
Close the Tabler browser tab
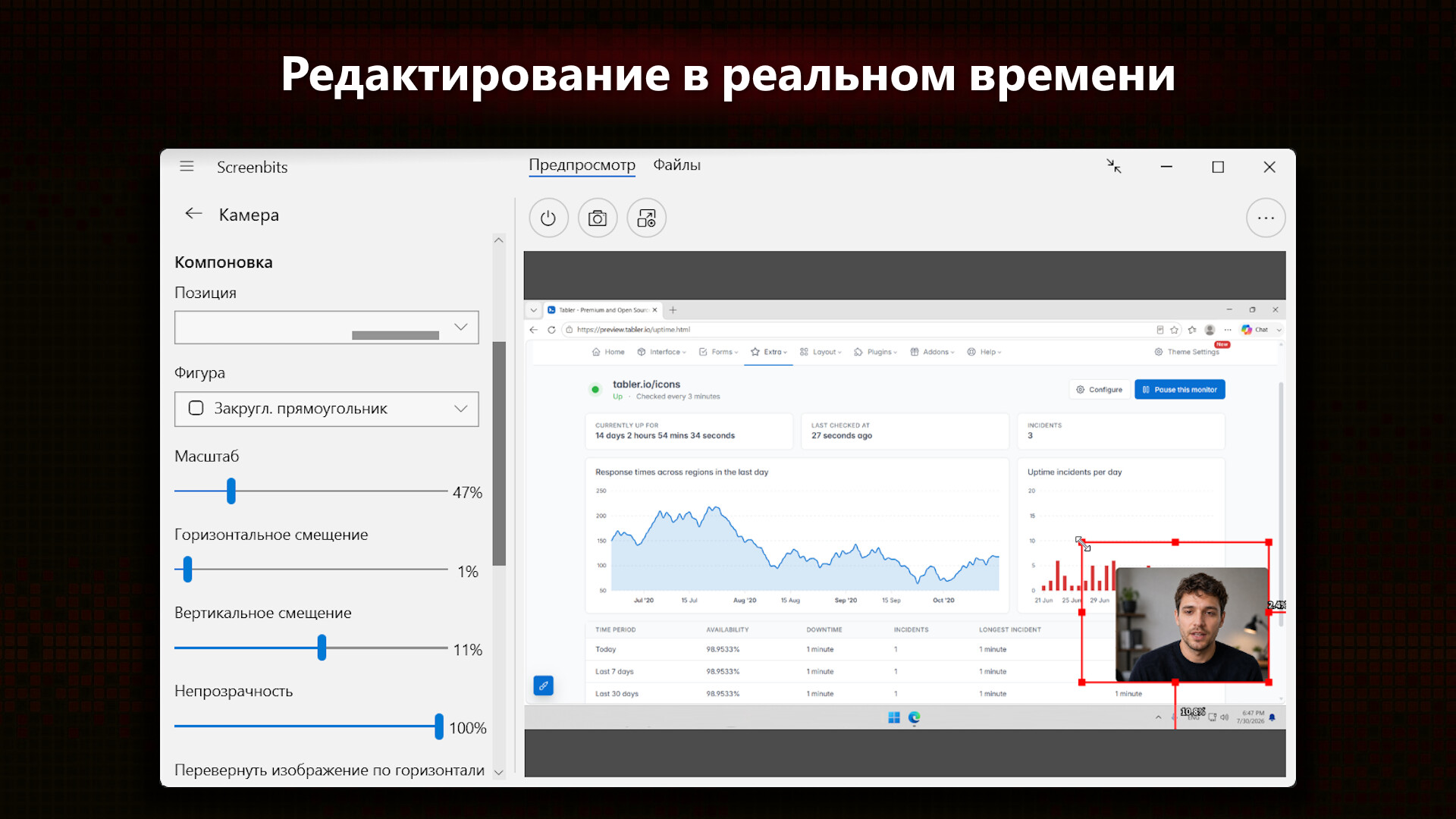tap(654, 310)
